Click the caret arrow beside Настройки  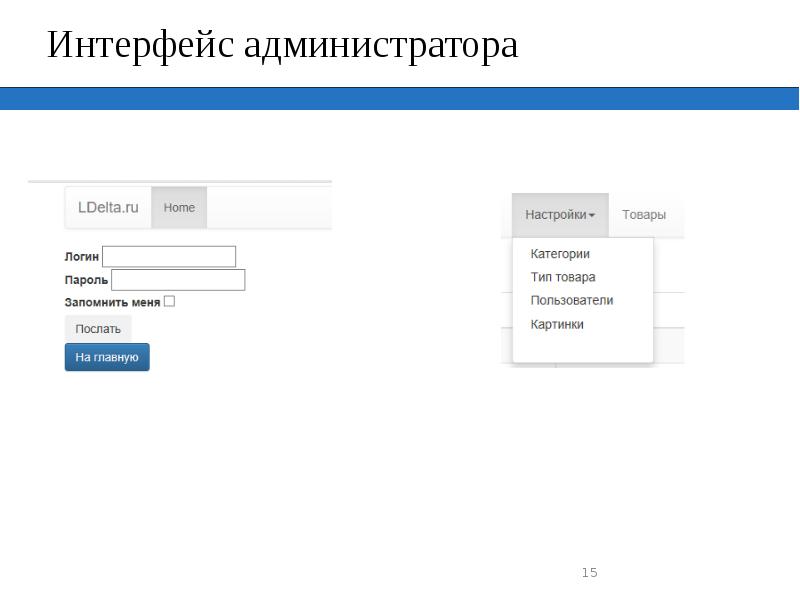coord(592,215)
